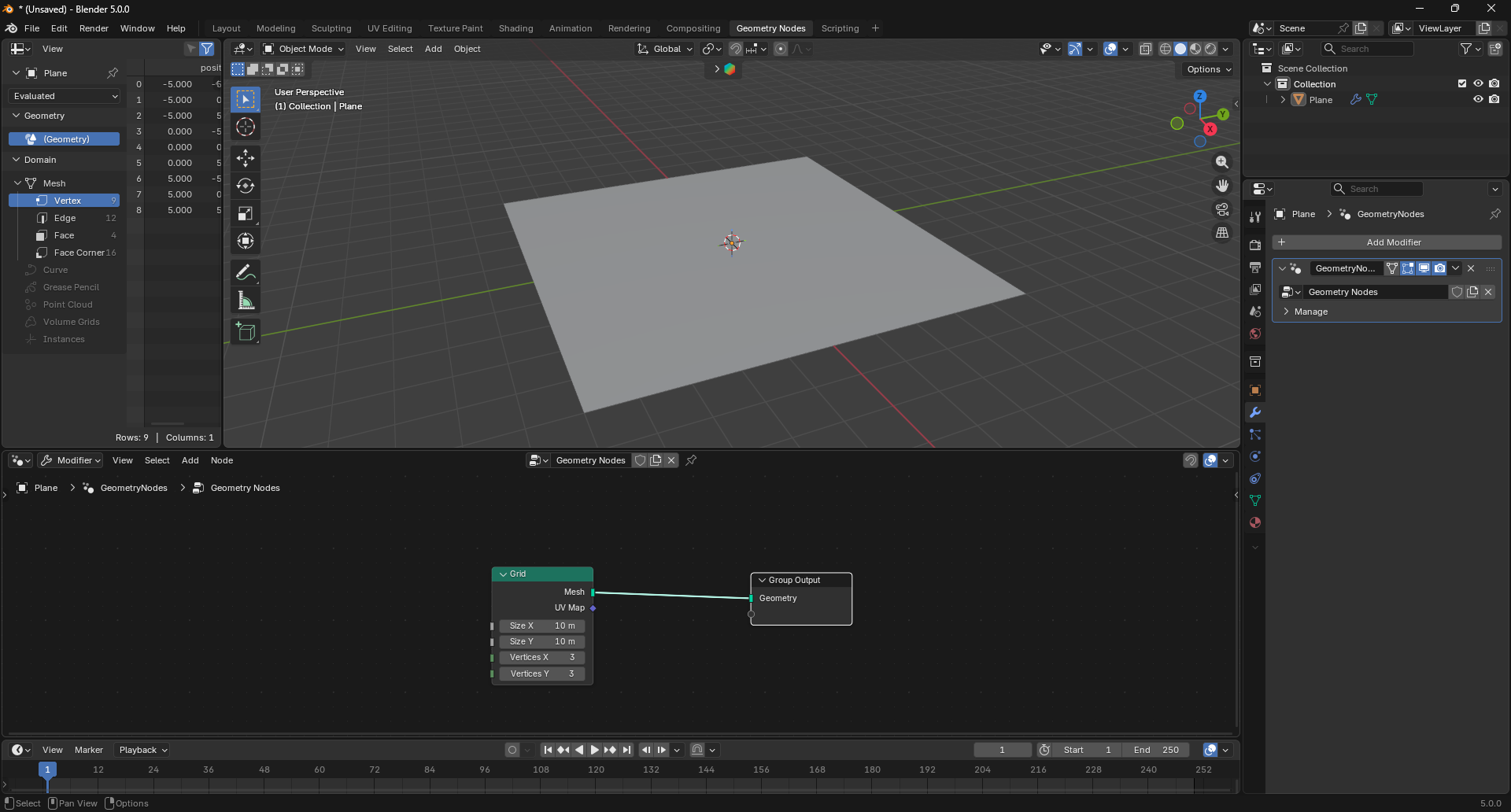Screen dimensions: 1511x812
Task: Open the Evaluated dropdown in spreadsheet
Action: click(x=65, y=96)
